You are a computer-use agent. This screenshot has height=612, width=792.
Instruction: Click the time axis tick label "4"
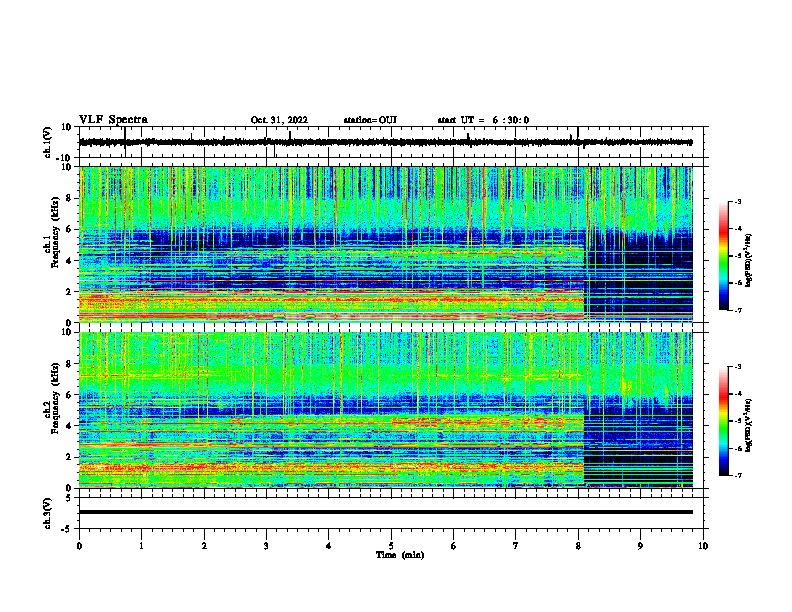[329, 546]
